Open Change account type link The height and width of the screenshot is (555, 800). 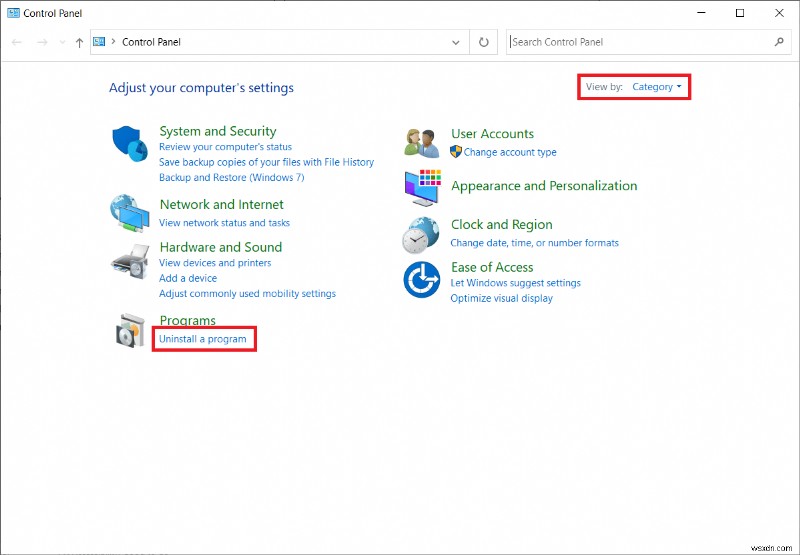510,152
